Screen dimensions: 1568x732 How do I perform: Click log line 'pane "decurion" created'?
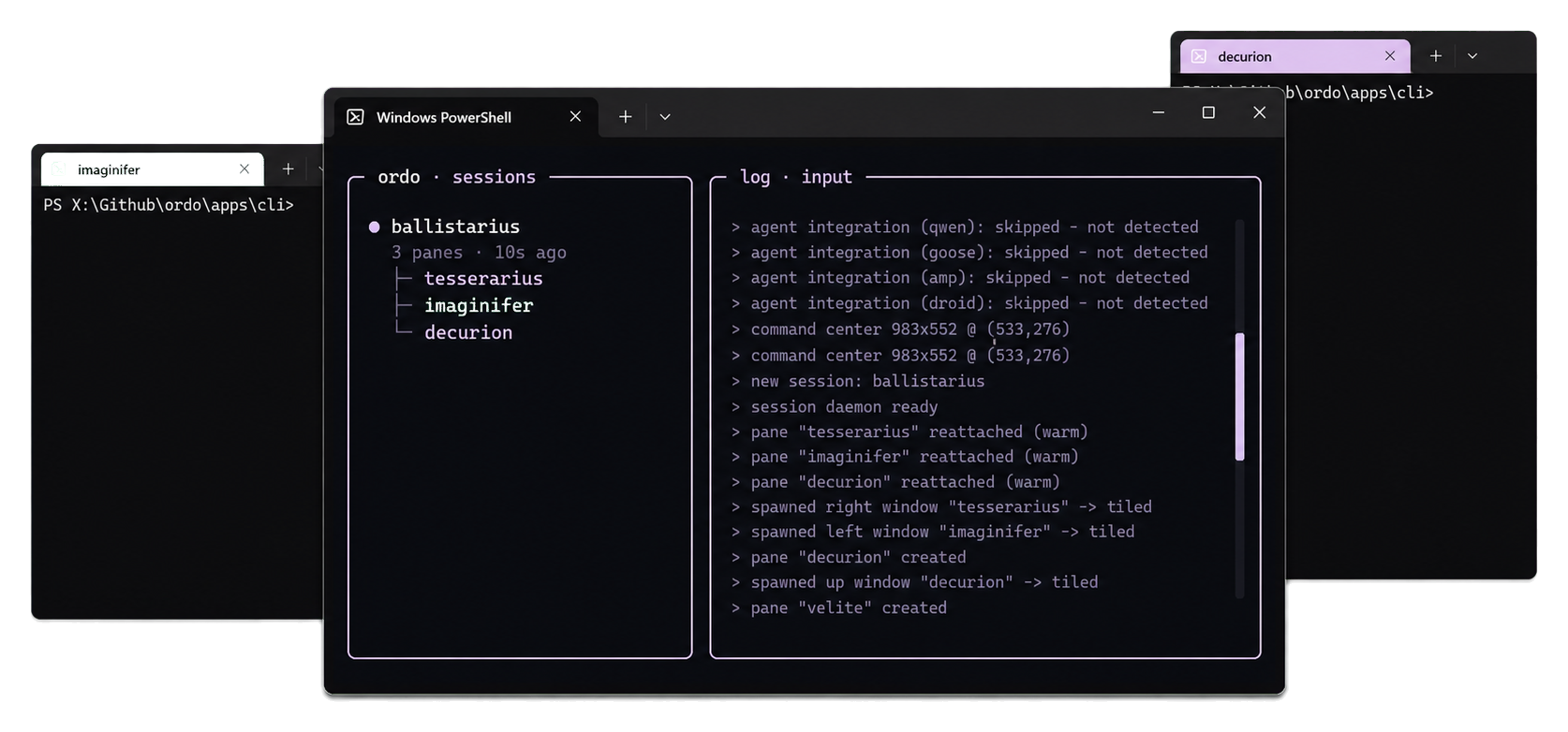(x=848, y=557)
